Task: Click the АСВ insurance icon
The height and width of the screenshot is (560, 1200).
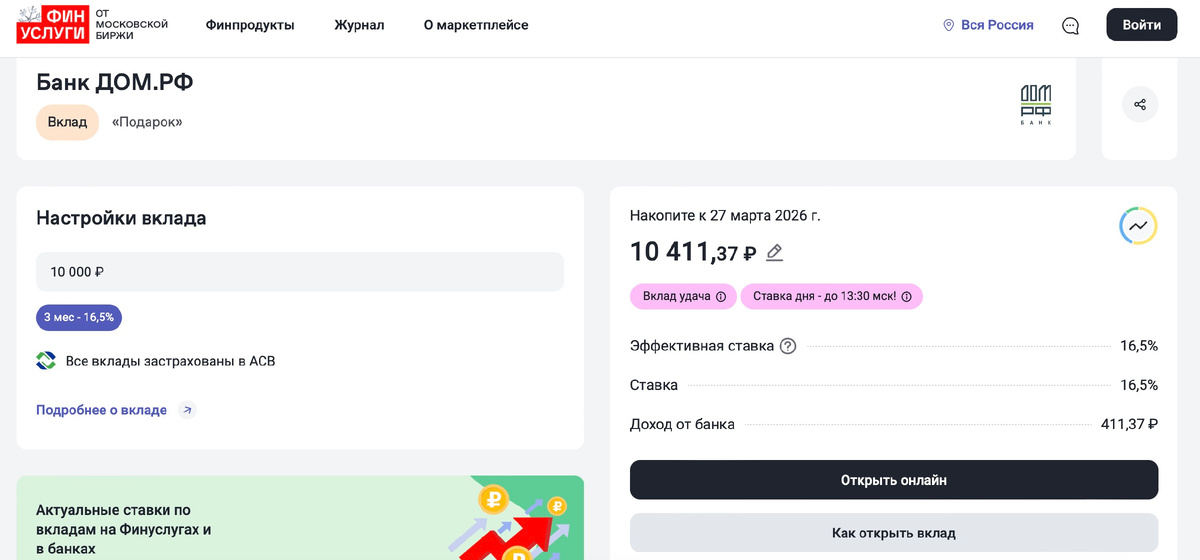Action: [46, 361]
